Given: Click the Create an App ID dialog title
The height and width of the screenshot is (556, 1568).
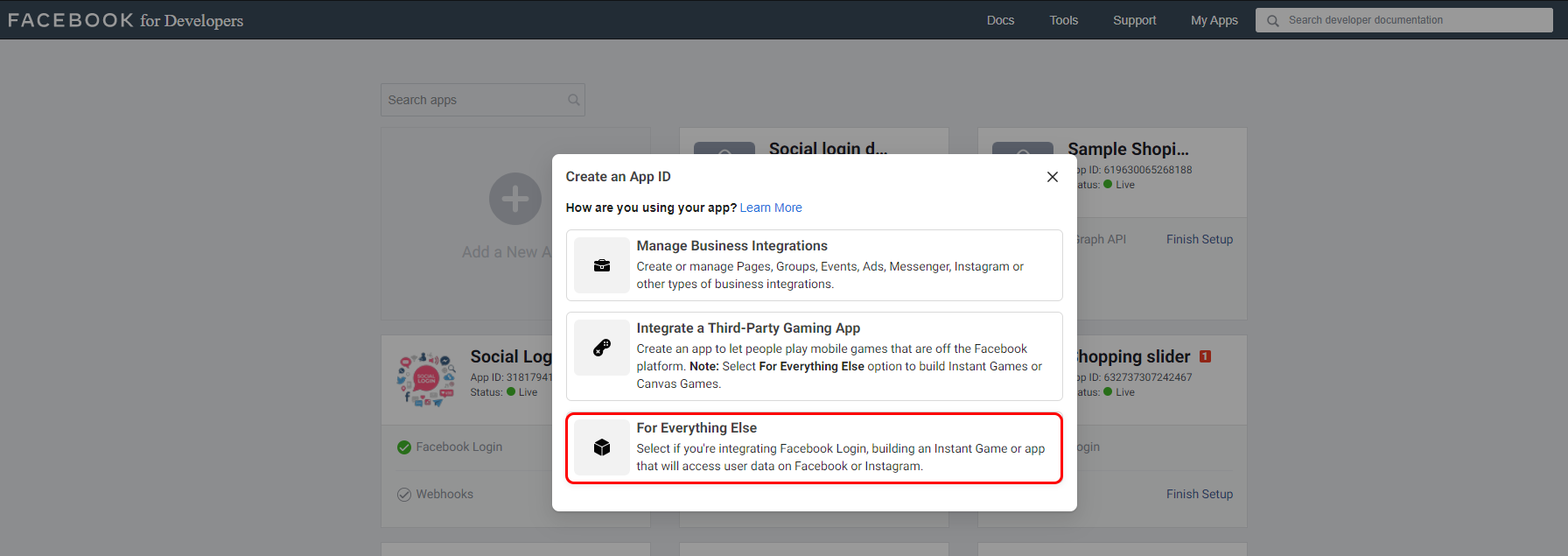Looking at the screenshot, I should click(x=619, y=177).
